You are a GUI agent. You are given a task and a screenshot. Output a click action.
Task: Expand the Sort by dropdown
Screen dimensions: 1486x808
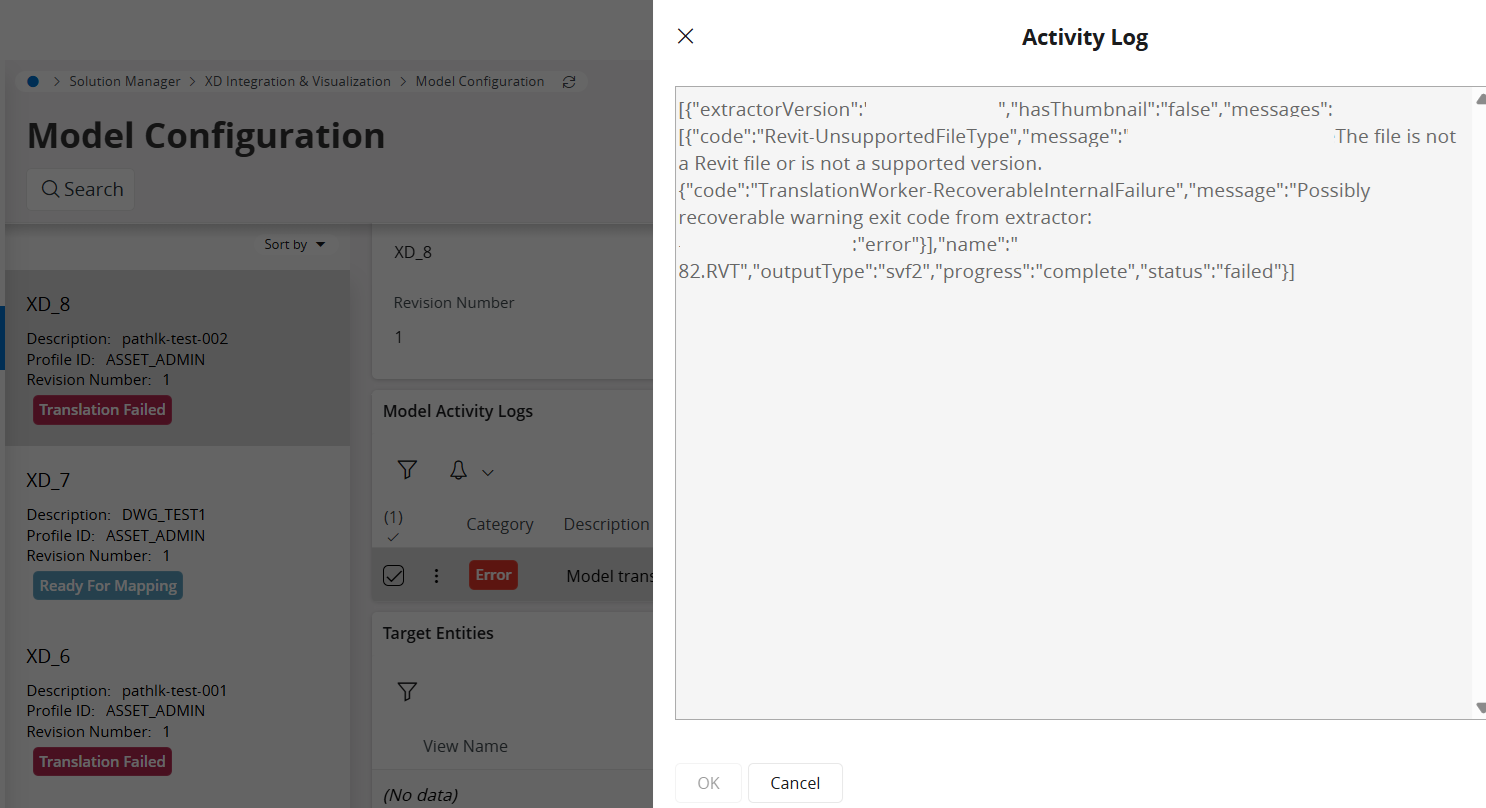tap(295, 244)
